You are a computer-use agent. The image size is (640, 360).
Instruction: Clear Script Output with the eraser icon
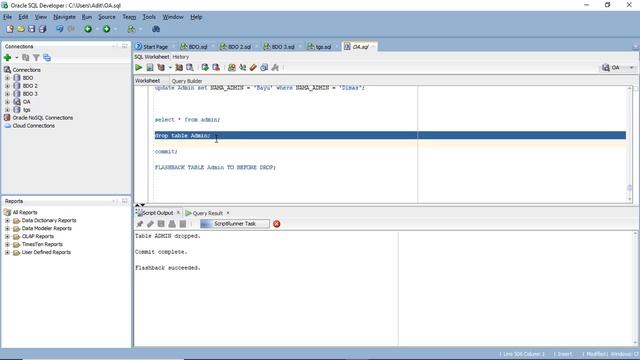[150, 224]
